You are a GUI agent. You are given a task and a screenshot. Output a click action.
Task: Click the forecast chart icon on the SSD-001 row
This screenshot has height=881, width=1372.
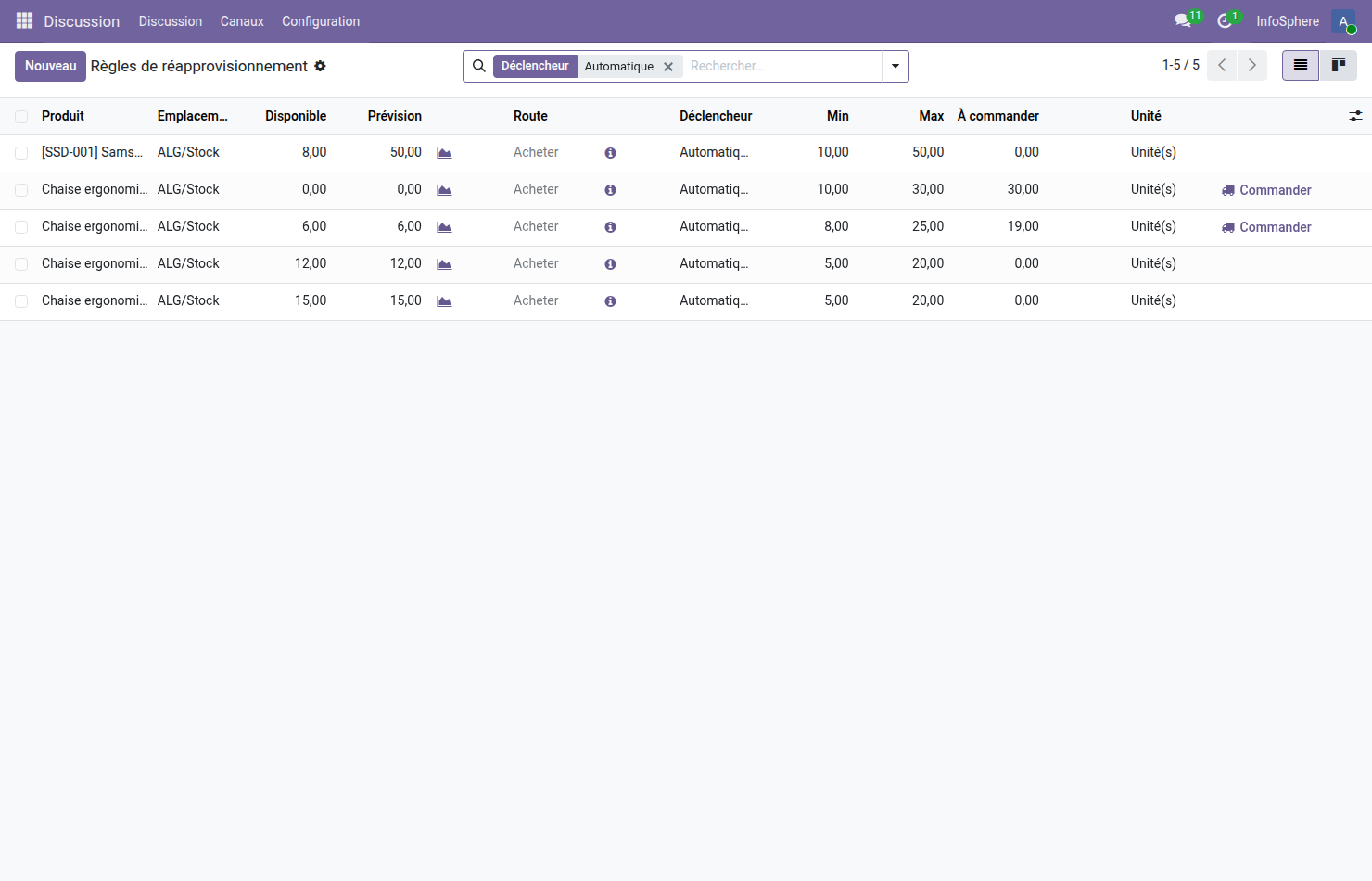[x=443, y=152]
